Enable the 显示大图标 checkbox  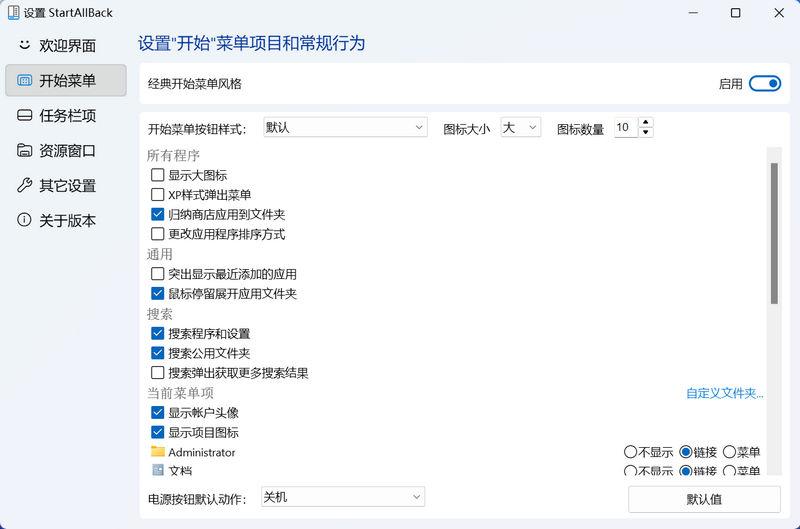pyautogui.click(x=157, y=175)
